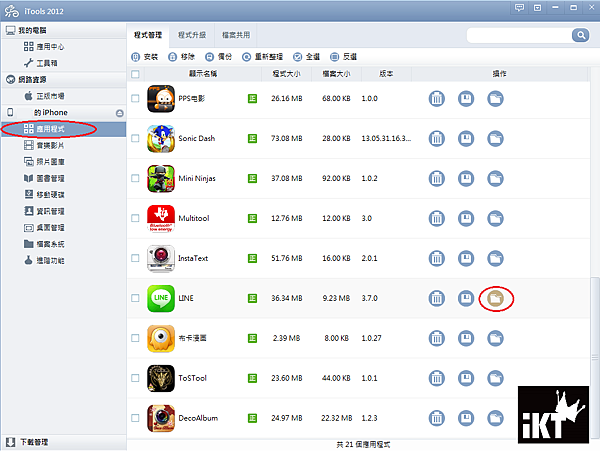Check the box for PPS电影
The image size is (600, 457).
[x=135, y=99]
